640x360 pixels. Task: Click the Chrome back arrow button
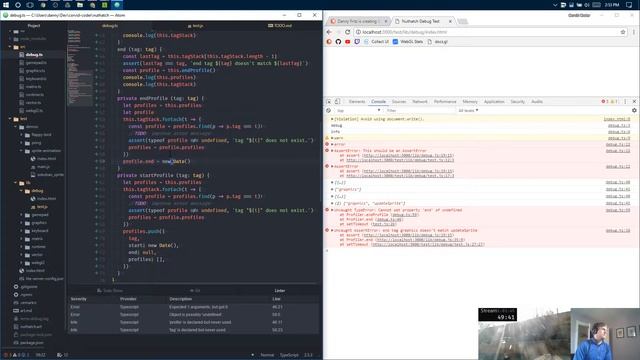(x=329, y=32)
